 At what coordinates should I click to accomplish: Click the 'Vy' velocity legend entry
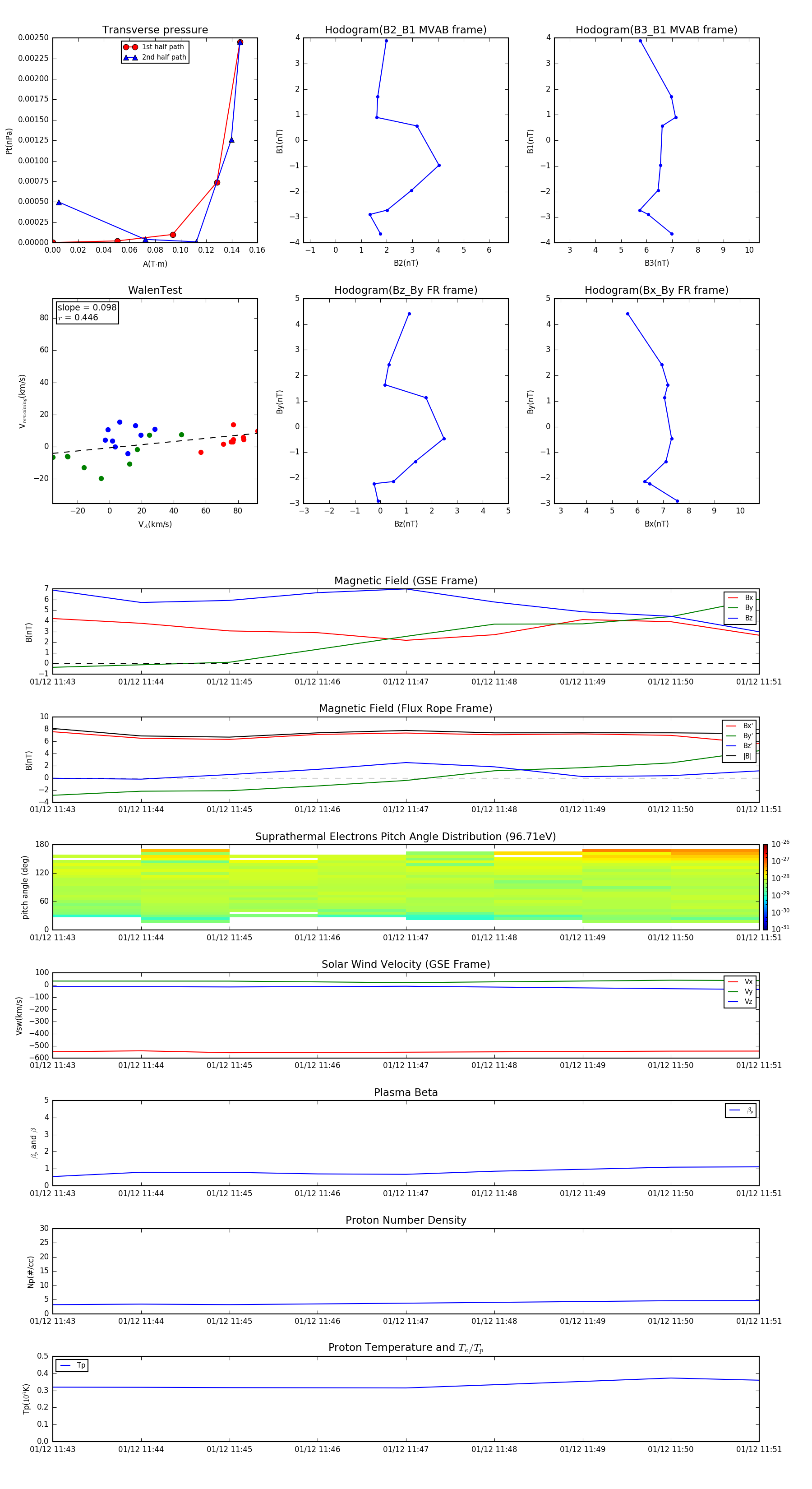point(740,992)
